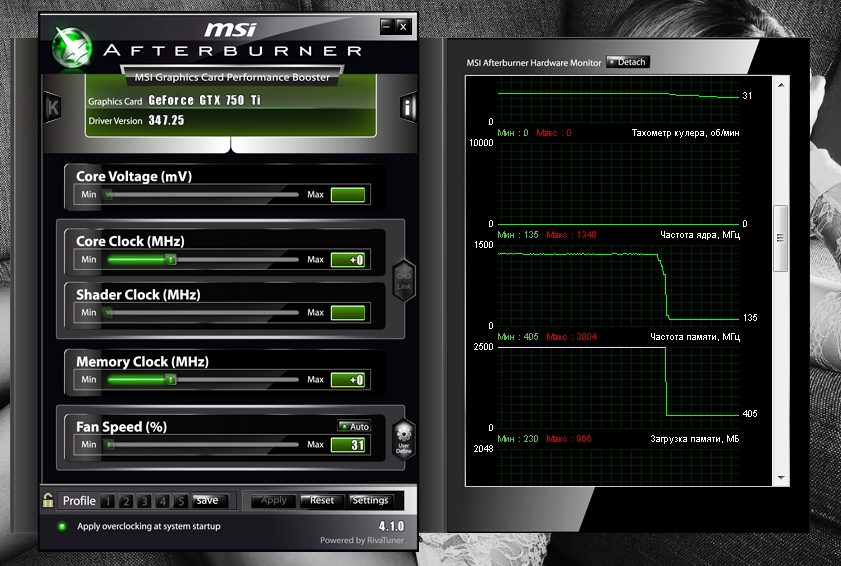Click the GeForce GTX 750 Ti label

point(204,100)
